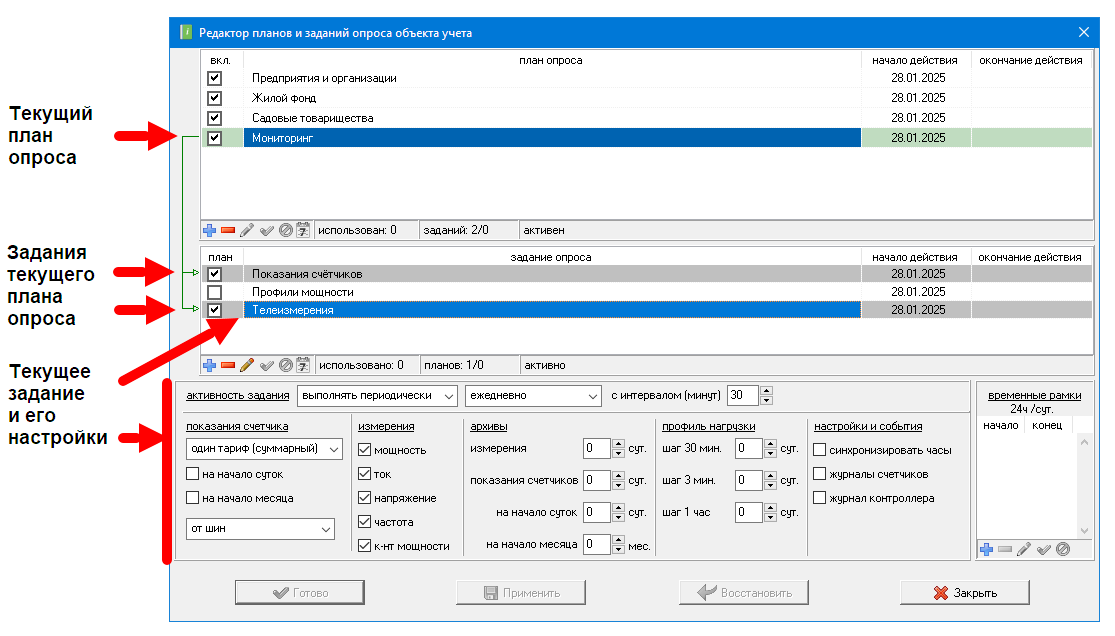Decrease шаг 1 час days with down arrow
Screen dimensions: 1115x636
pyautogui.click(x=770, y=517)
